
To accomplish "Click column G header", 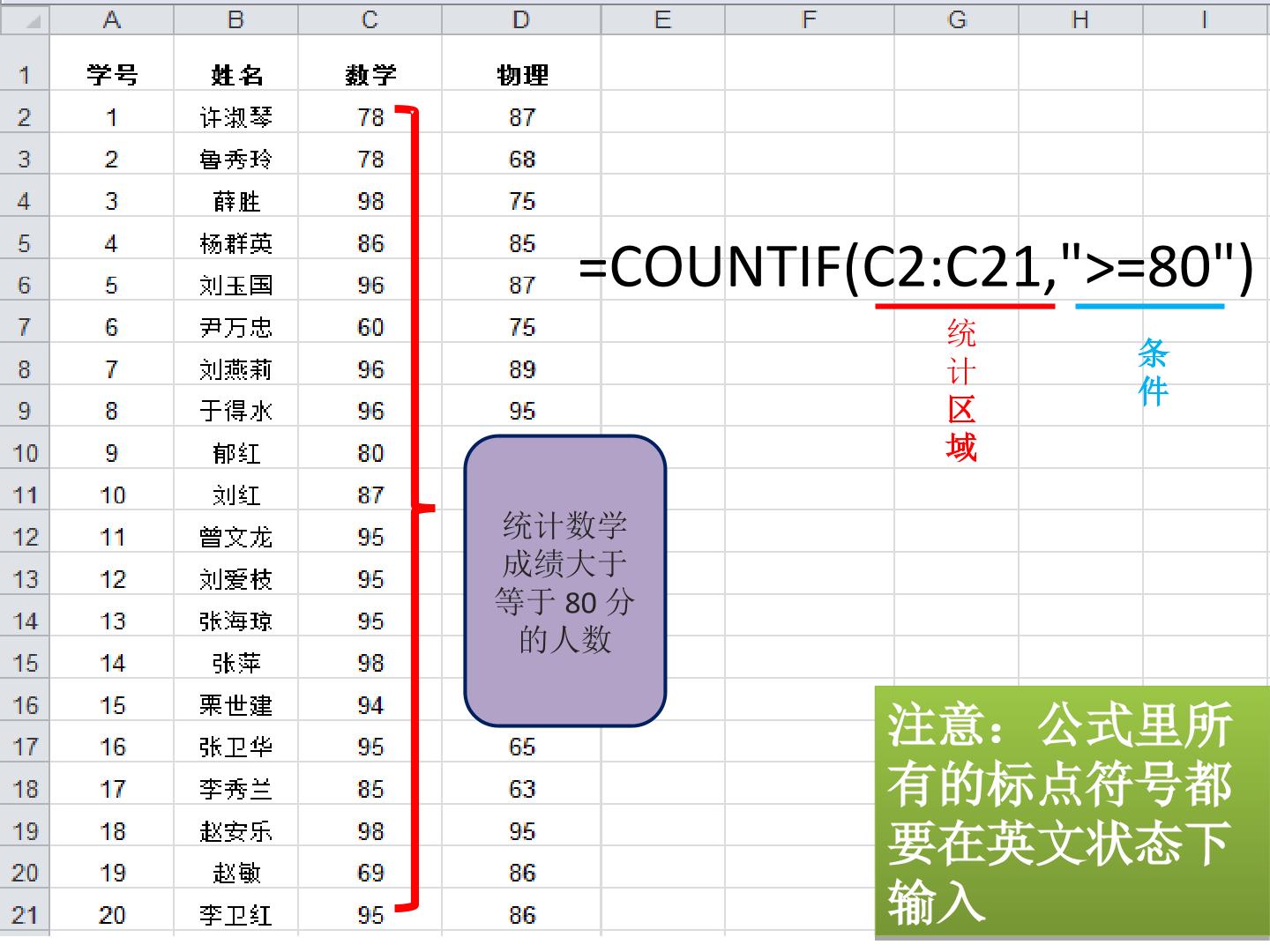I will (x=956, y=19).
